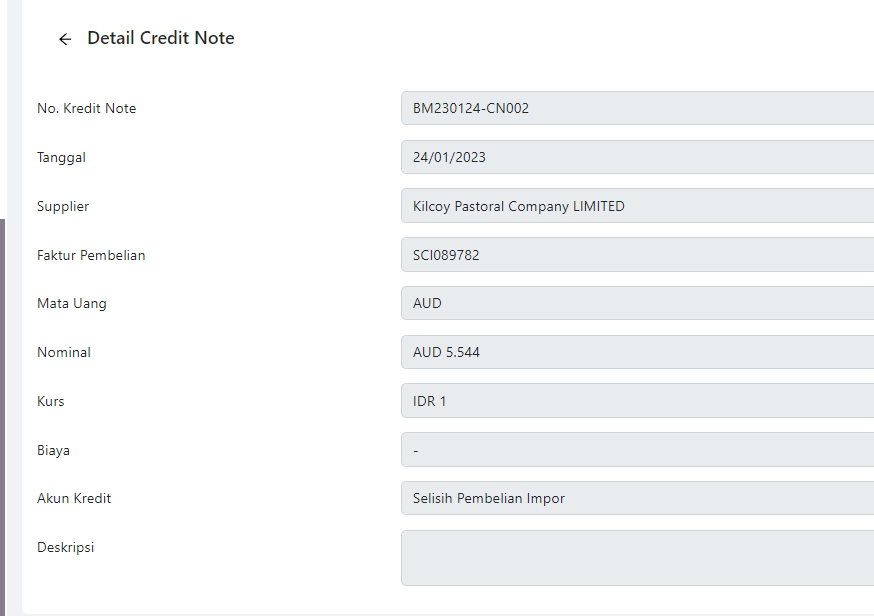
Task: Open Akun Kredit field Selisih Pembelian Impor
Action: tap(637, 498)
